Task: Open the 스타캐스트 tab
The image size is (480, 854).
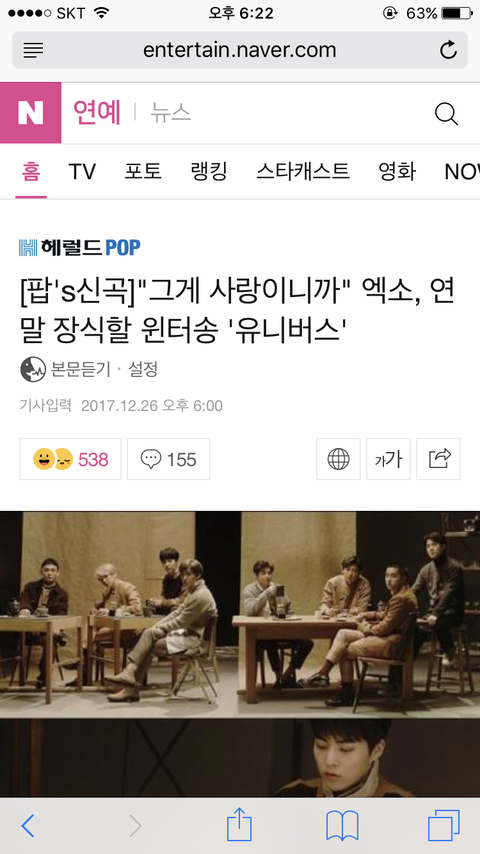Action: 303,171
